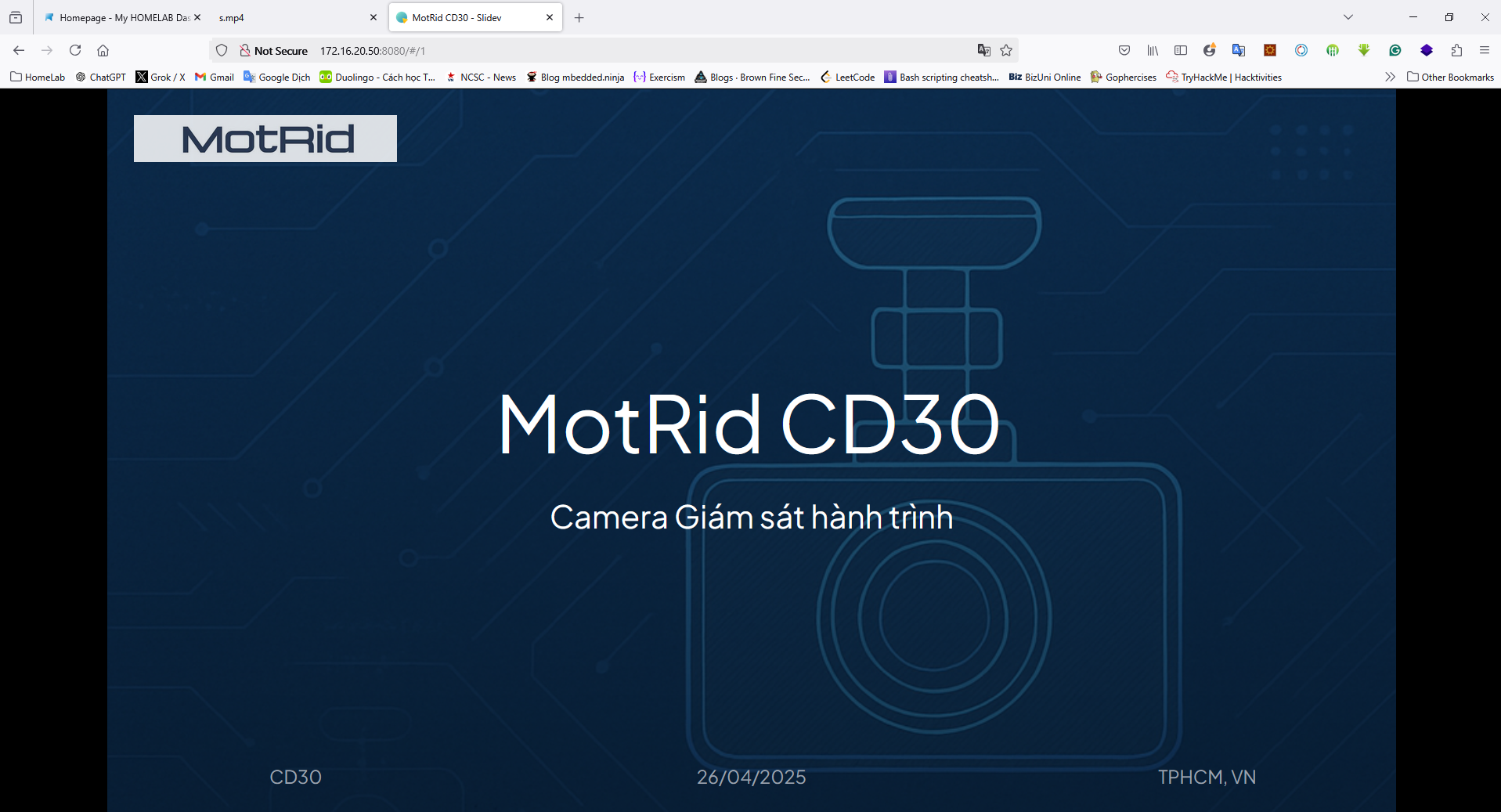Viewport: 1501px width, 812px height.
Task: Click the forward navigation arrow
Action: click(47, 50)
